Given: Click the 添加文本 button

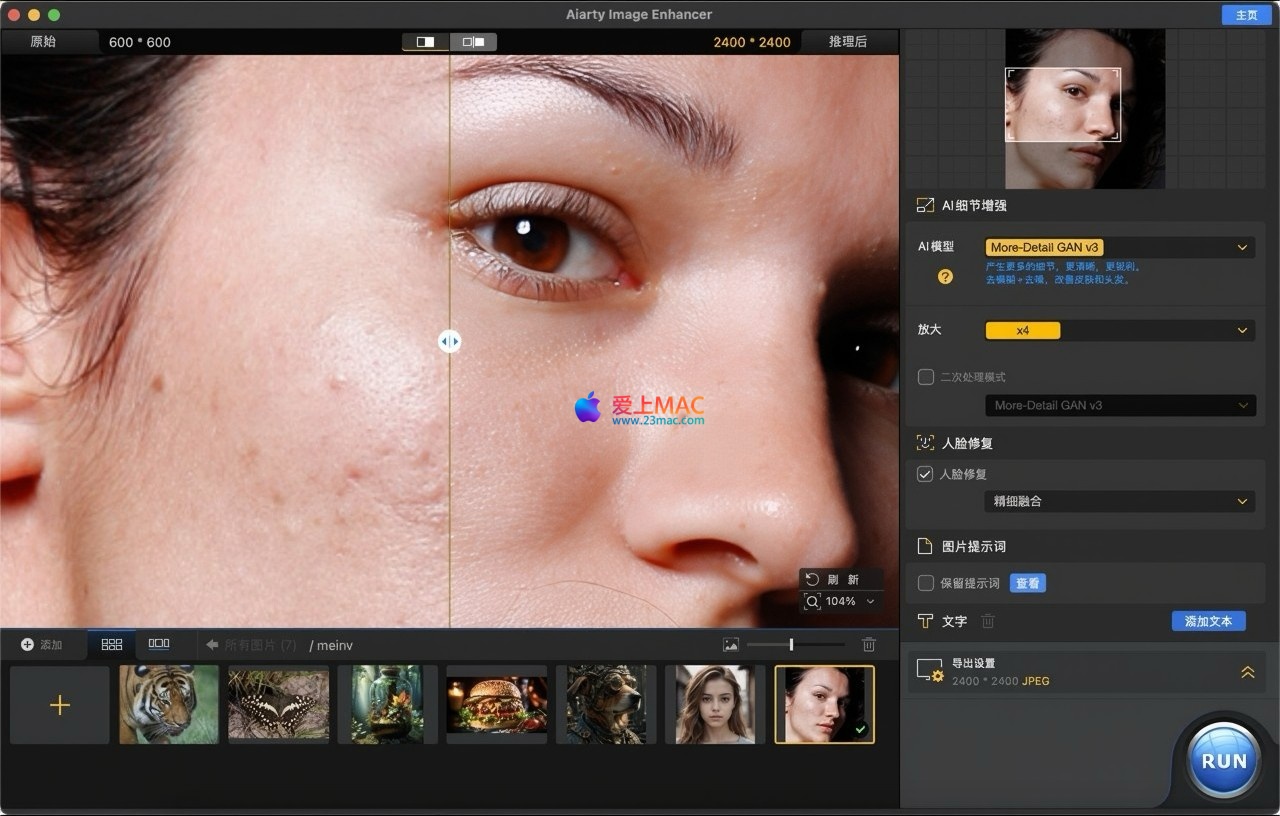Looking at the screenshot, I should (x=1208, y=621).
